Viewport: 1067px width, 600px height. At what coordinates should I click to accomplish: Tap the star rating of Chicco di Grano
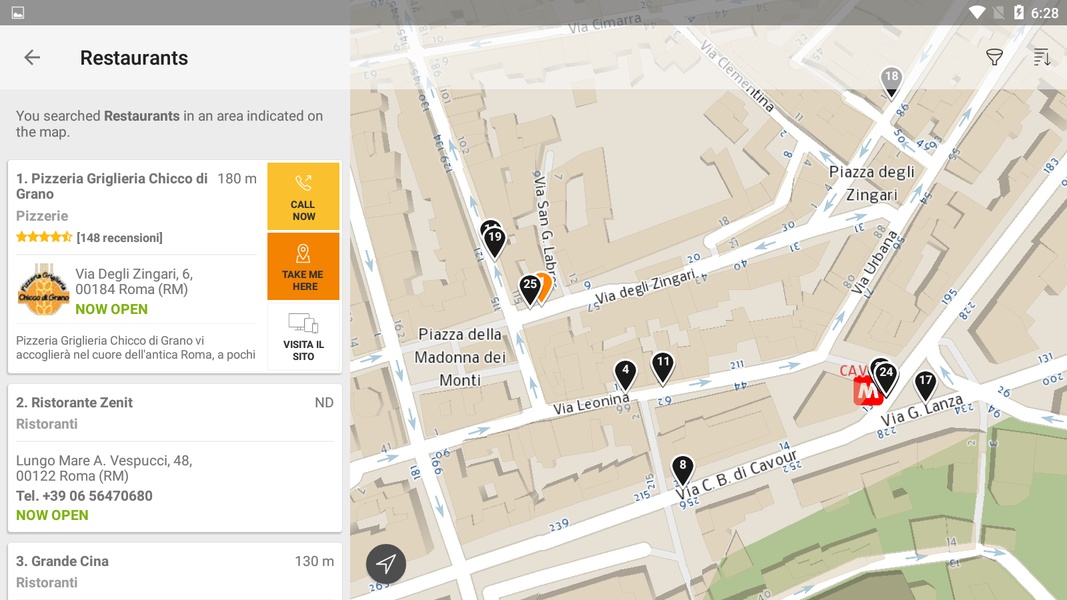[44, 237]
